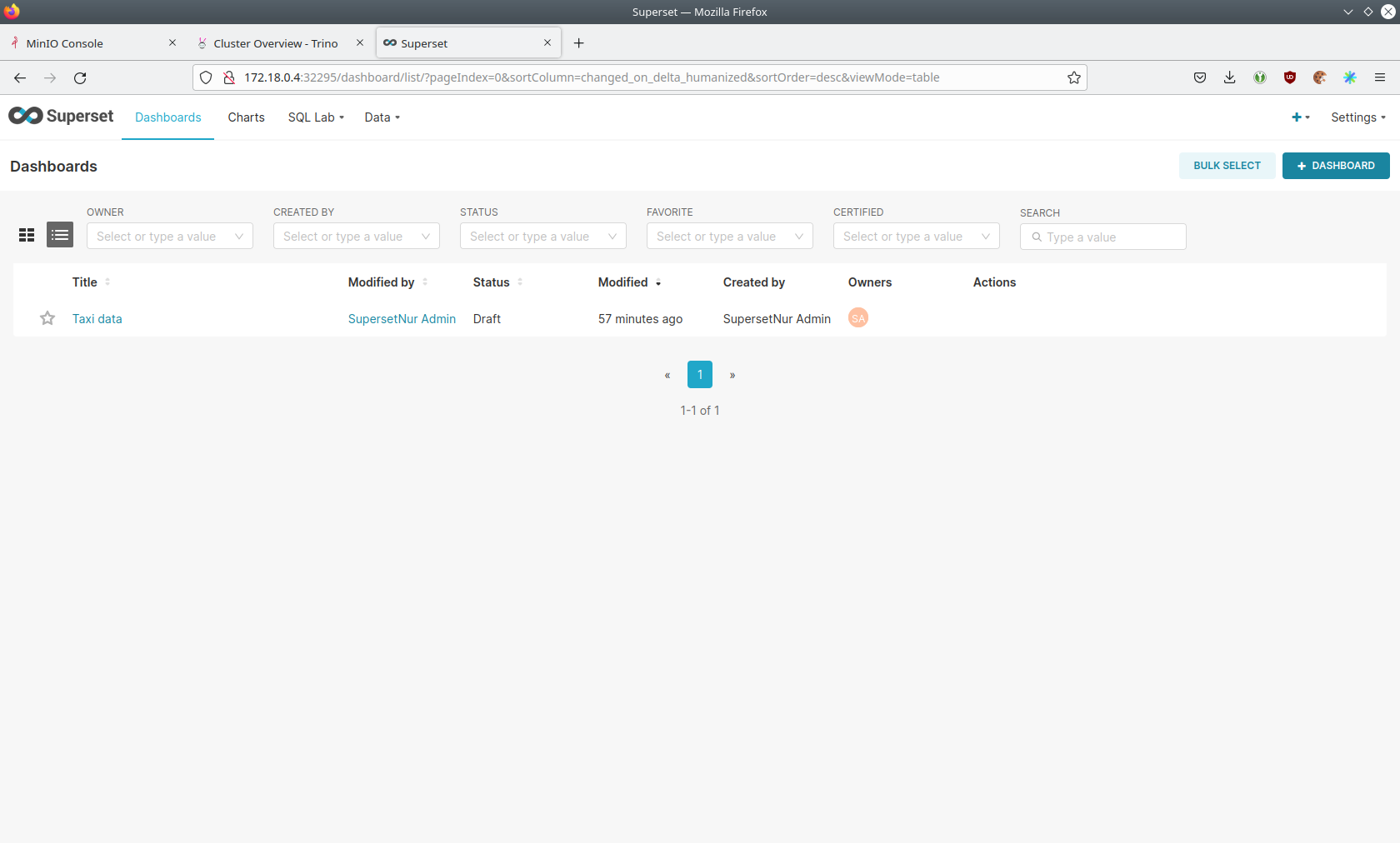Switch to Cluster Overview - Trino tab
1400x843 pixels.
pos(275,43)
